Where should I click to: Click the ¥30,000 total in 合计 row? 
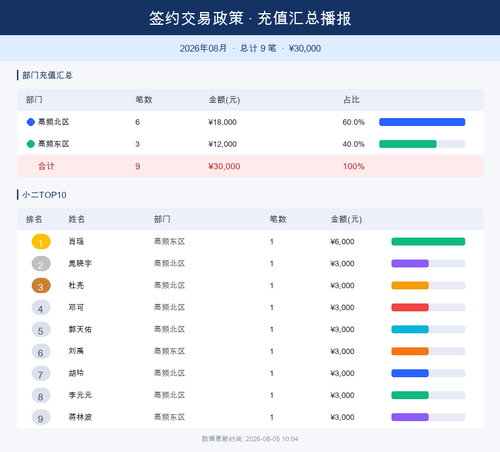pos(224,166)
